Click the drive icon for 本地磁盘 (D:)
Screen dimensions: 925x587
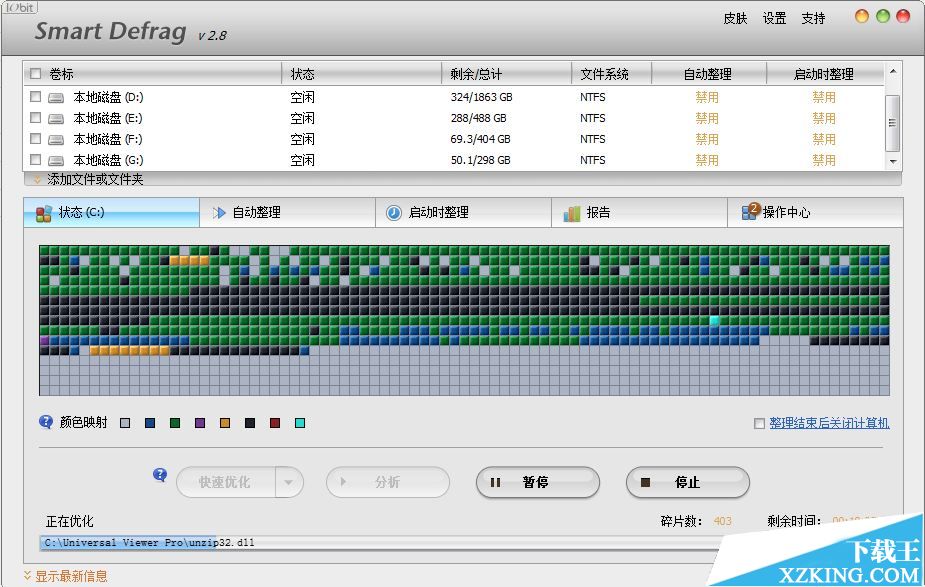[56, 97]
